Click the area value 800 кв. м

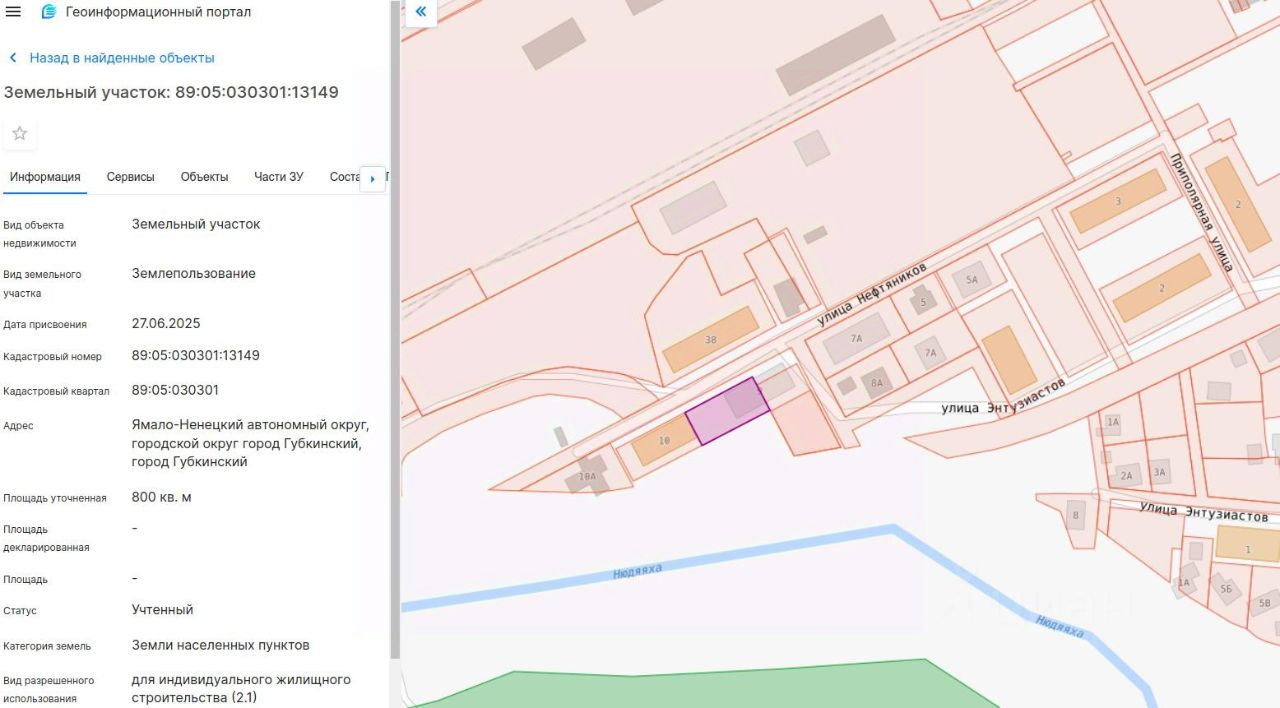[x=162, y=497]
